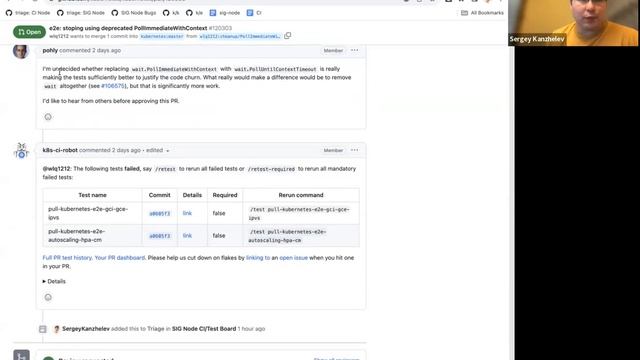This screenshot has width=640, height=360.
Task: Expand the Details disclosure triangle
Action: coord(54,281)
